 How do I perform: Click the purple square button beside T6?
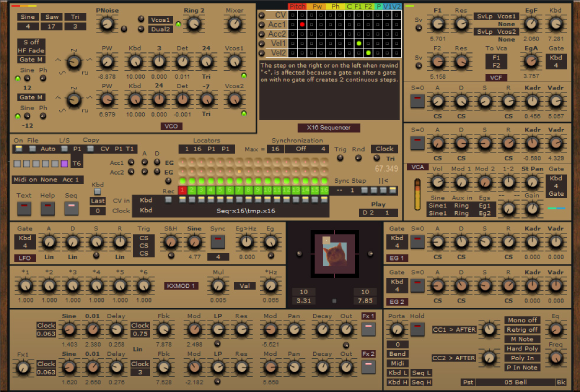tap(64, 163)
